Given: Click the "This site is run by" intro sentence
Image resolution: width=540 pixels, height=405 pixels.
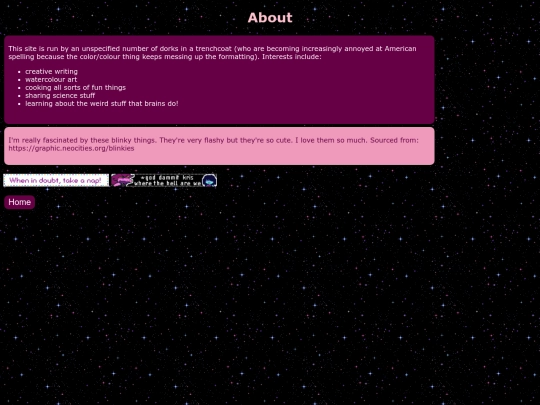Looking at the screenshot, I should pyautogui.click(x=212, y=52).
